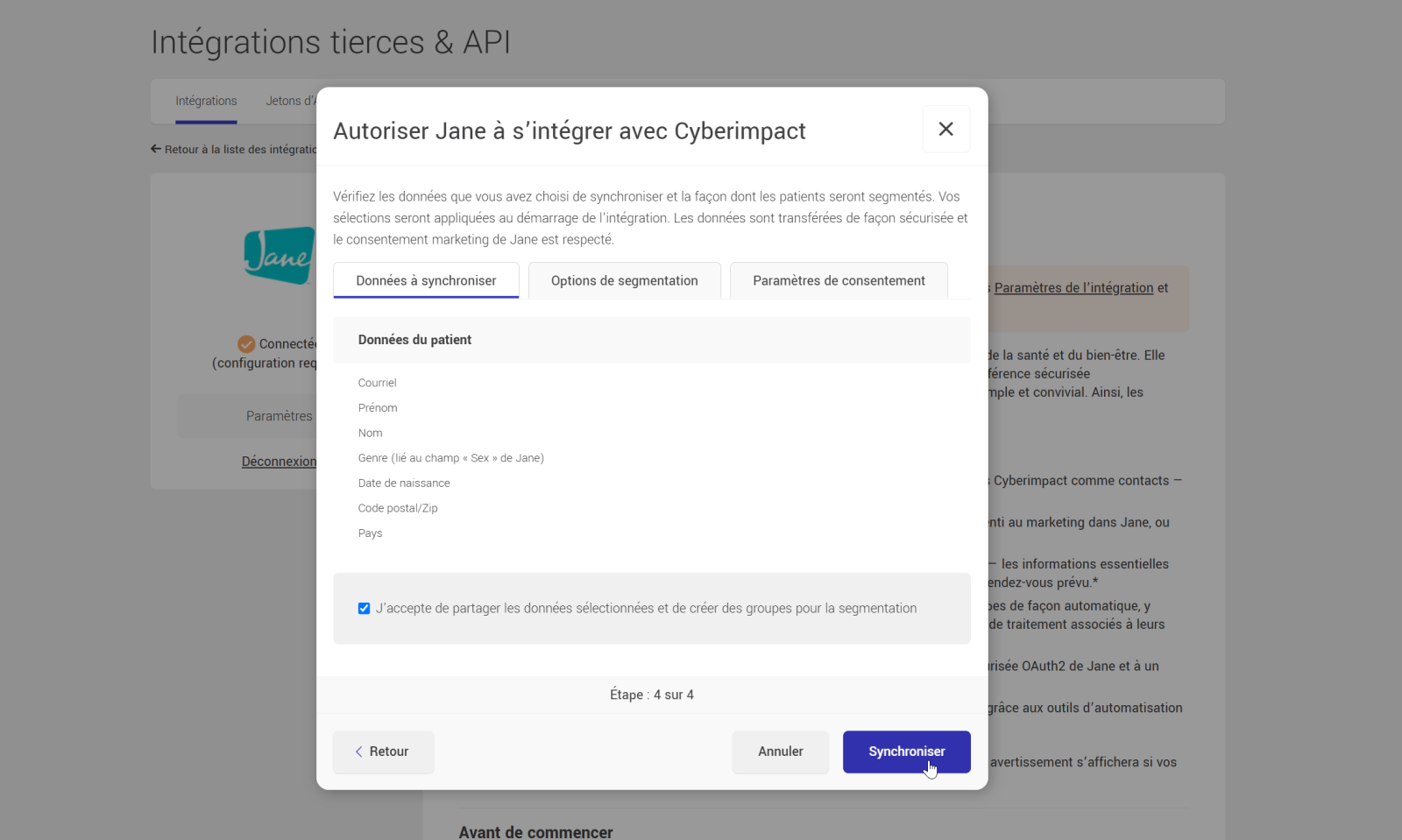This screenshot has width=1402, height=840.
Task: Click the Étape : 4 sur 4 indicator
Action: [652, 695]
